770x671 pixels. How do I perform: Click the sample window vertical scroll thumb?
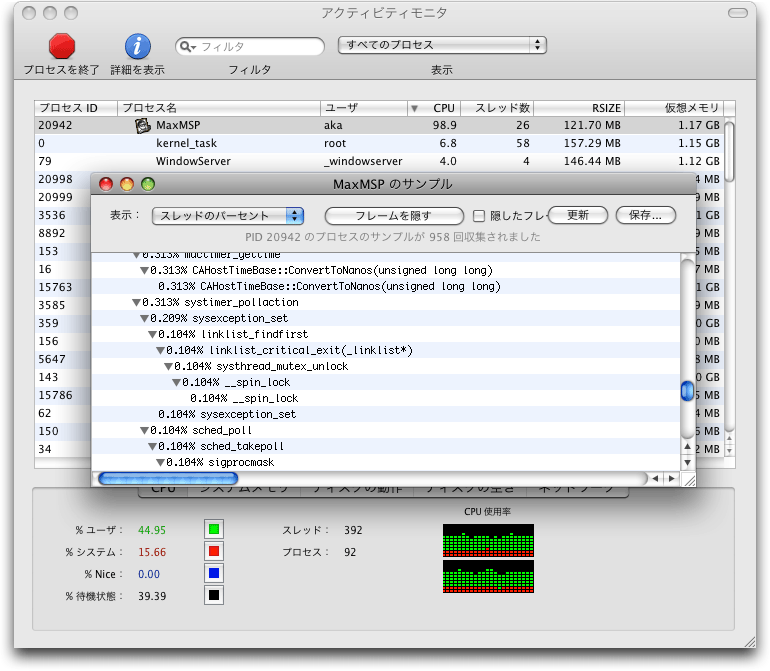[x=688, y=391]
